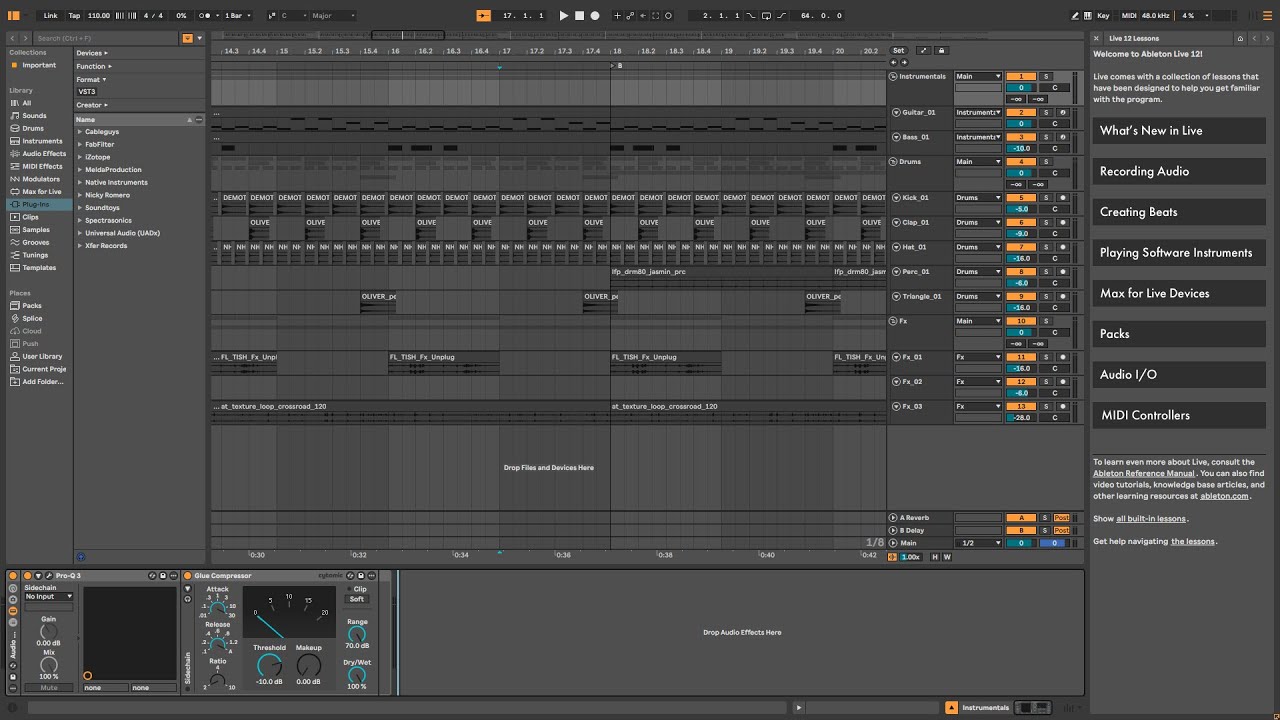Viewport: 1280px width, 720px height.
Task: Open Perc_01 output routing dropdown
Action: pyautogui.click(x=978, y=271)
